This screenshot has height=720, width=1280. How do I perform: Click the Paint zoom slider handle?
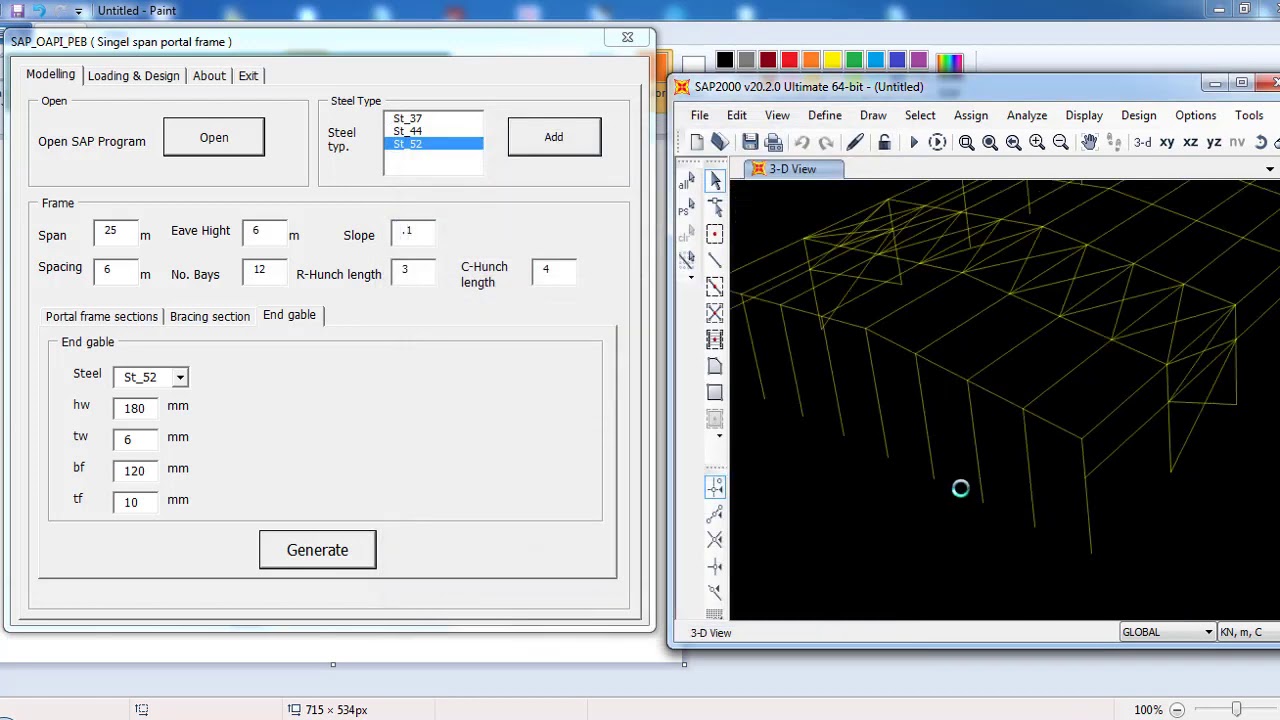1236,710
